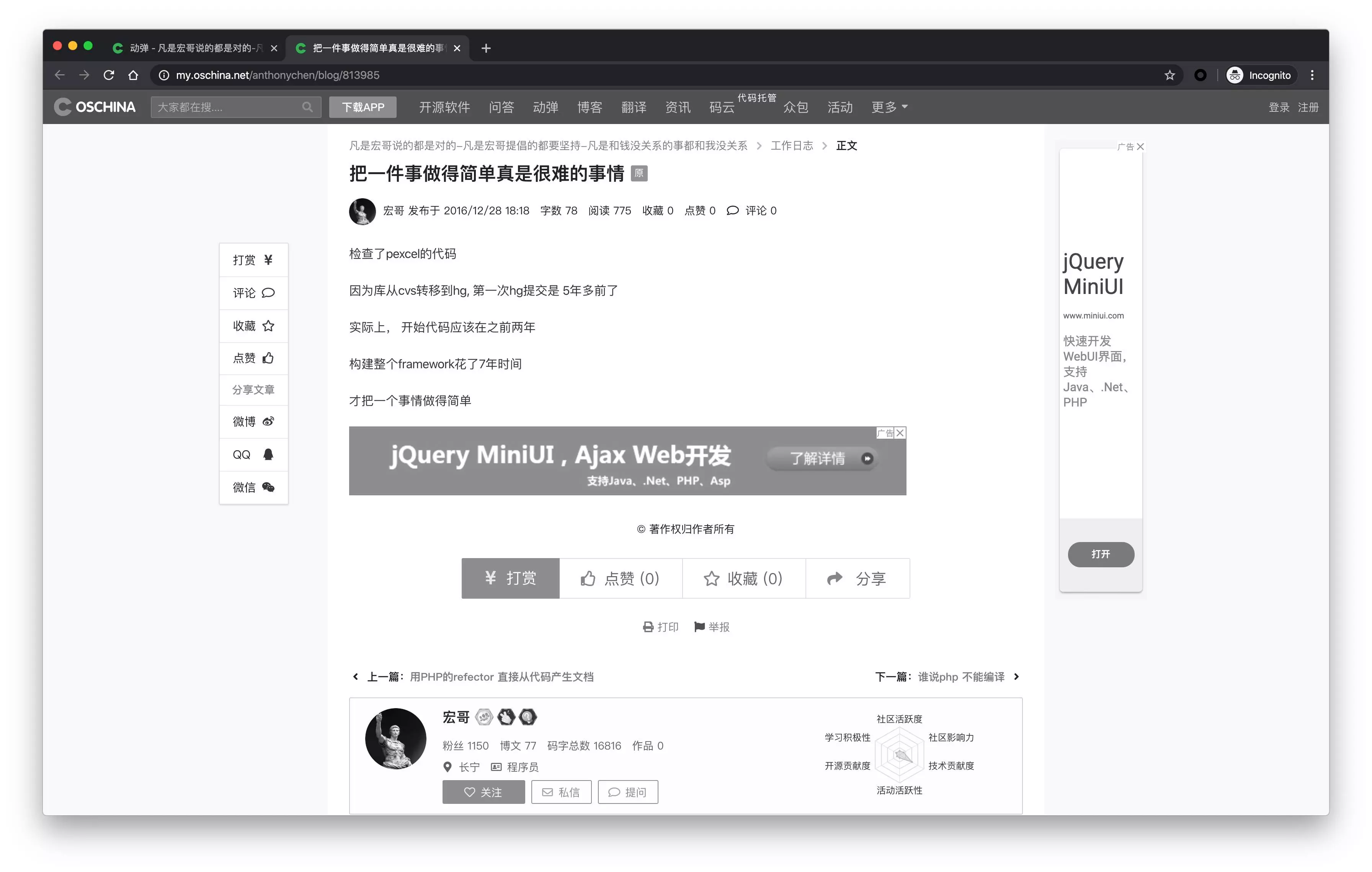Click back navigation arrow

pyautogui.click(x=60, y=75)
